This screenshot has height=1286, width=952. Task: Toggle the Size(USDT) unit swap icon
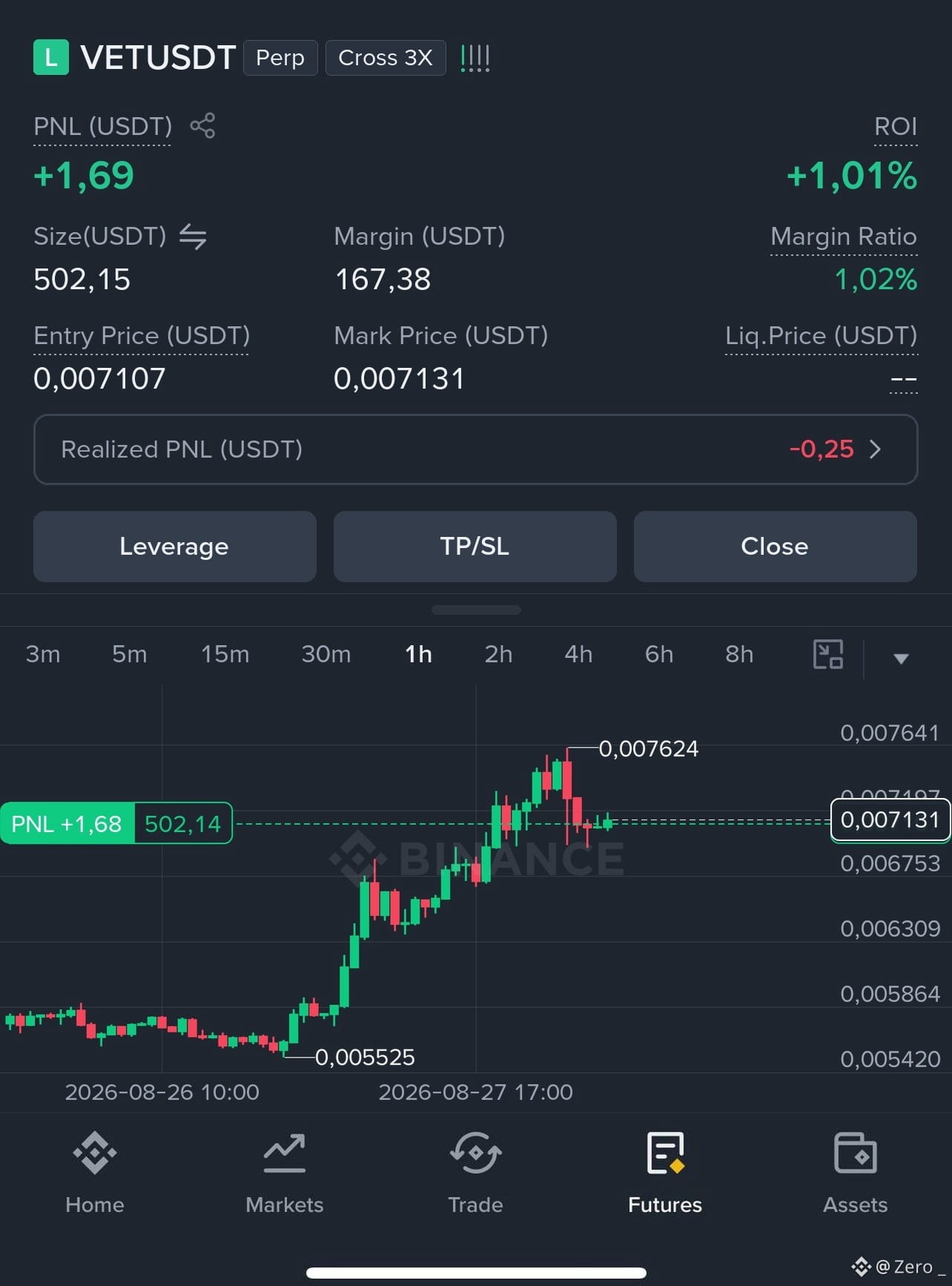click(x=193, y=237)
